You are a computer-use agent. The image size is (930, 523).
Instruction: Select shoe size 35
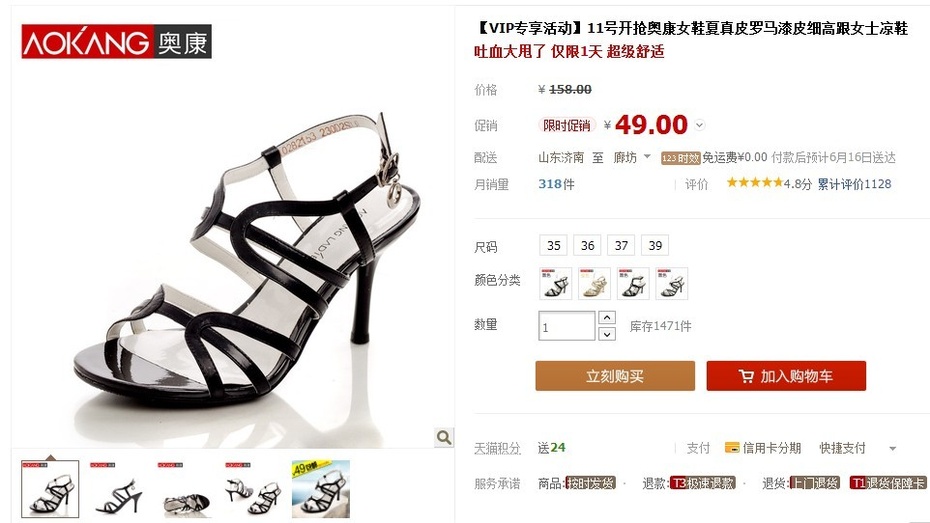(x=553, y=245)
